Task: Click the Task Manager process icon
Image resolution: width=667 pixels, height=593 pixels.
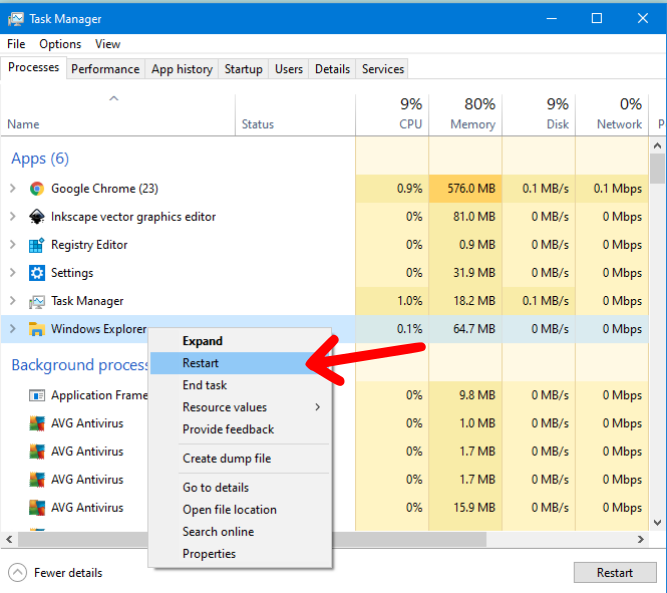Action: (37, 301)
